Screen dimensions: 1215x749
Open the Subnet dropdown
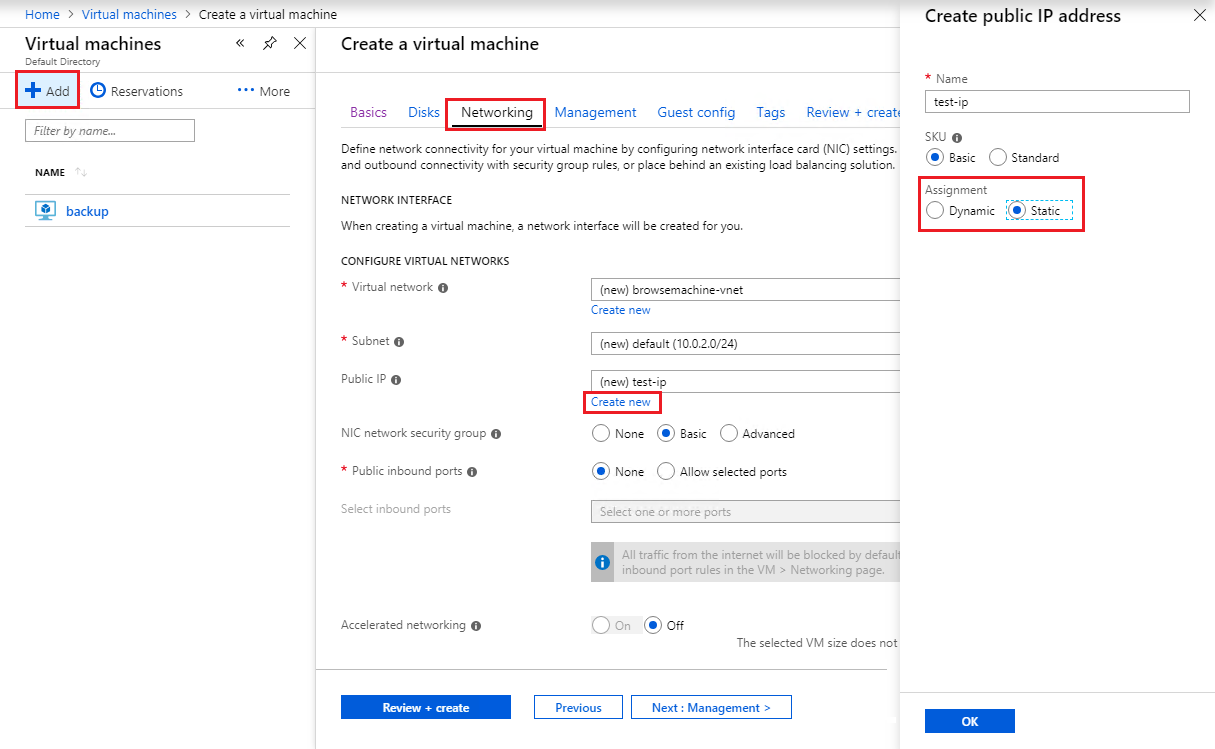click(745, 343)
